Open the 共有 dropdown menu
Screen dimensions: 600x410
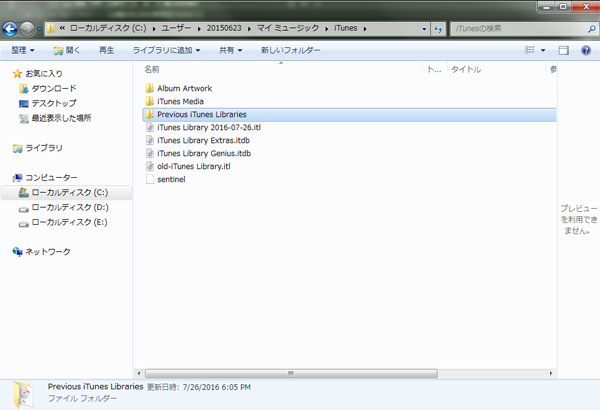(x=230, y=50)
